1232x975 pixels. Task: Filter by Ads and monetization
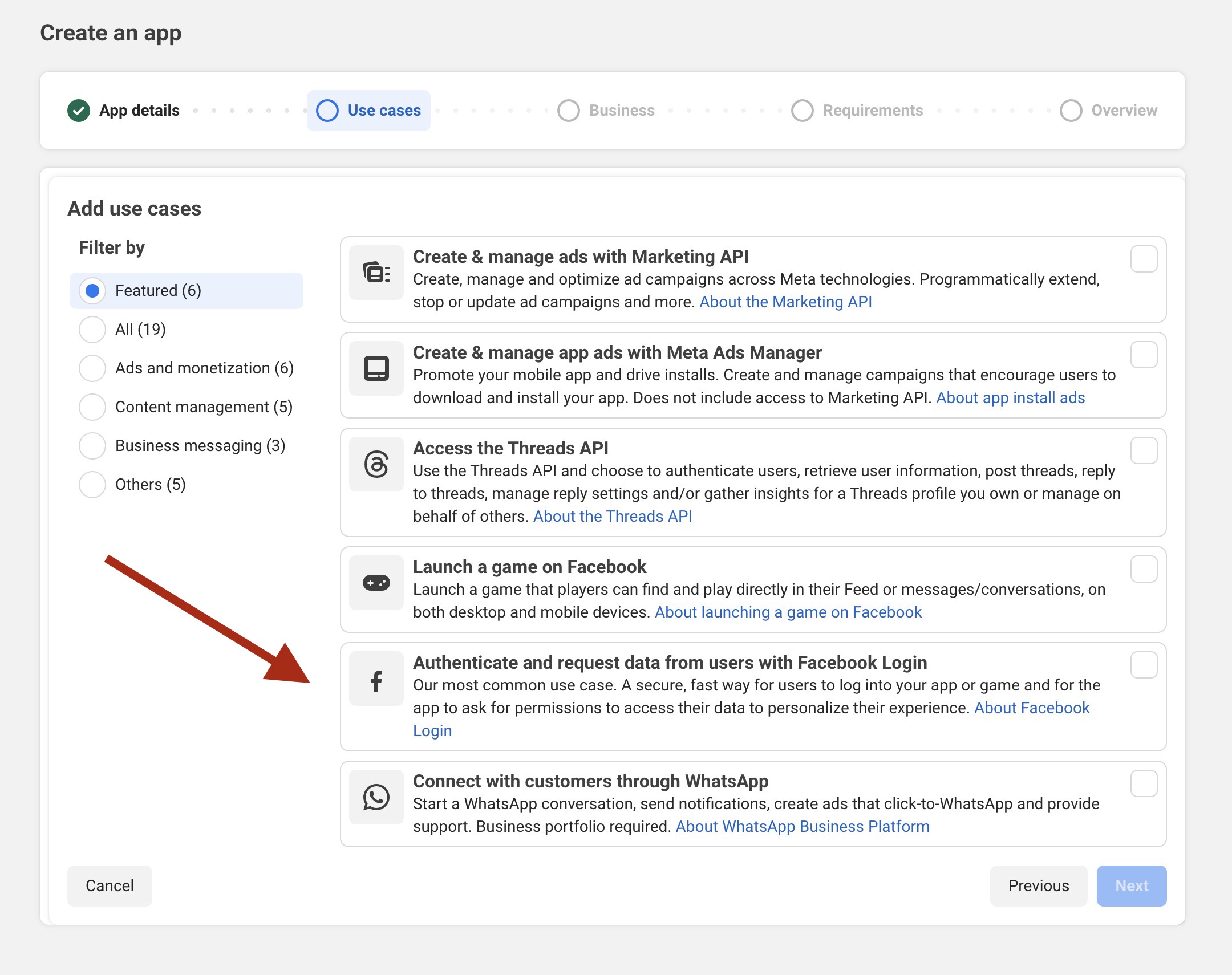point(92,368)
